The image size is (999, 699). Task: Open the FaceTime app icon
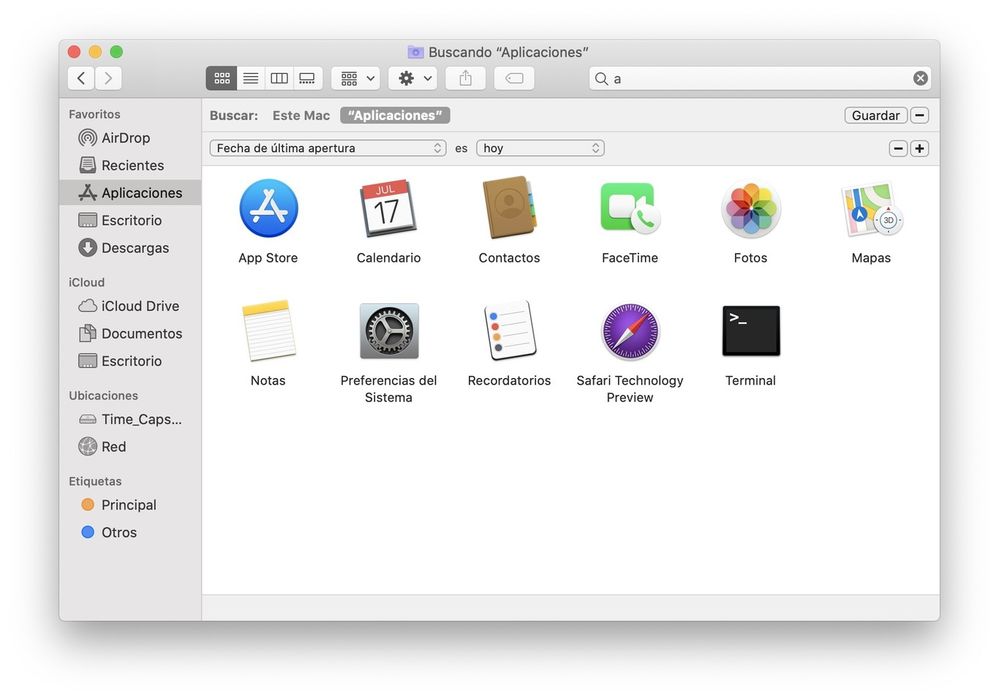pyautogui.click(x=630, y=209)
